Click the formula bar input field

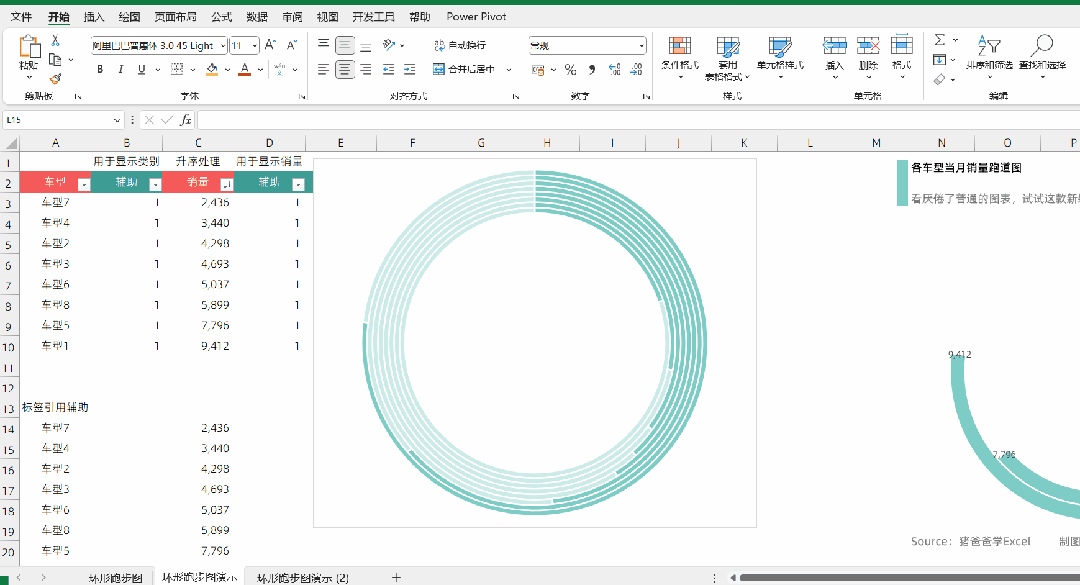[x=638, y=120]
